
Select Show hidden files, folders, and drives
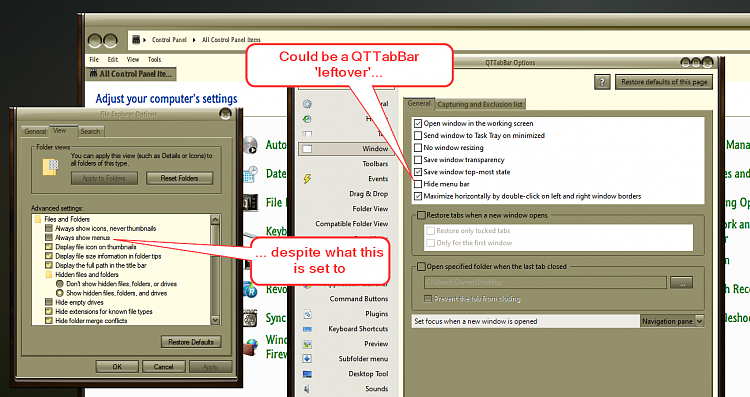click(59, 293)
